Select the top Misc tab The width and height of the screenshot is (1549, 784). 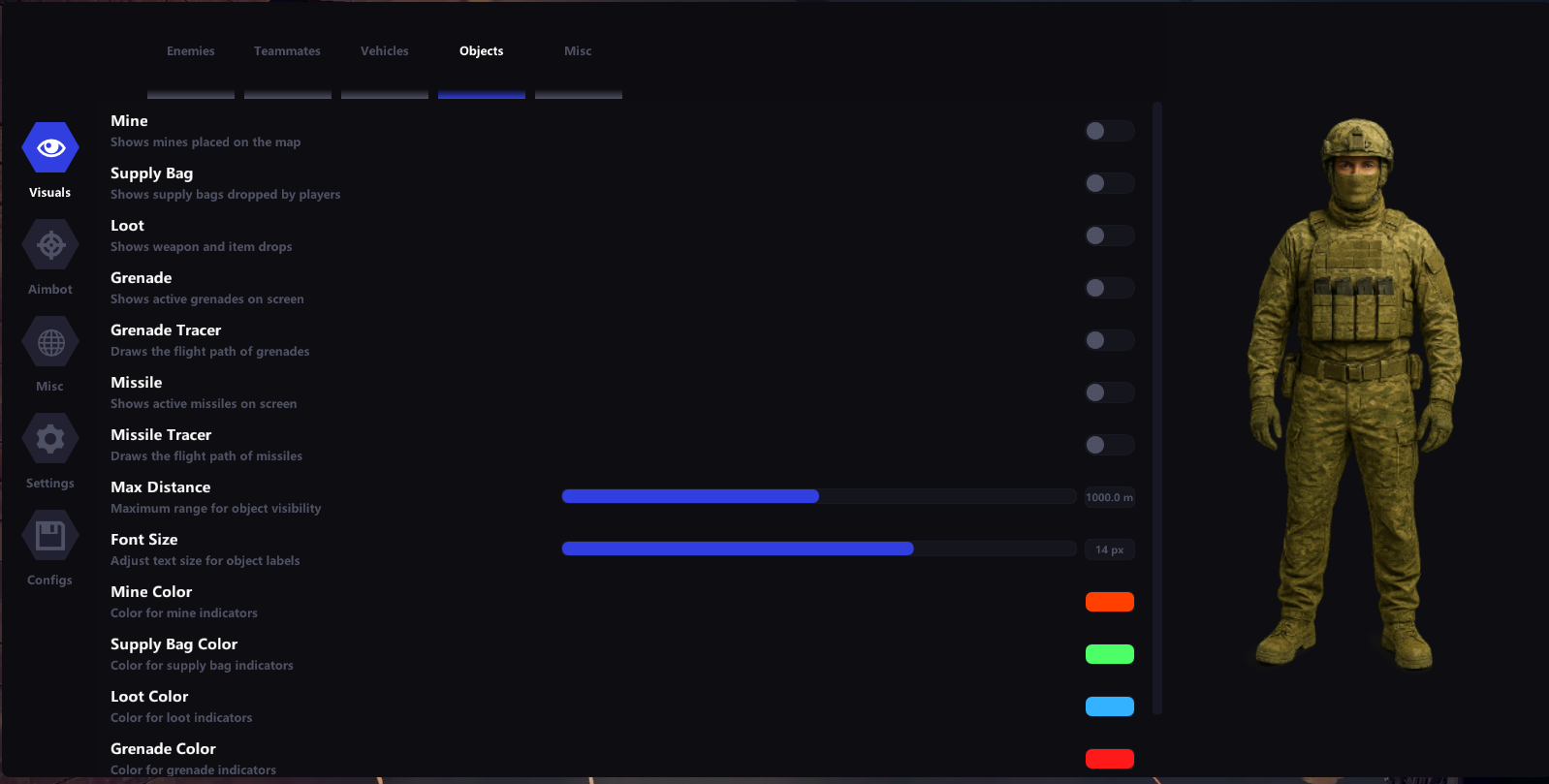(578, 51)
